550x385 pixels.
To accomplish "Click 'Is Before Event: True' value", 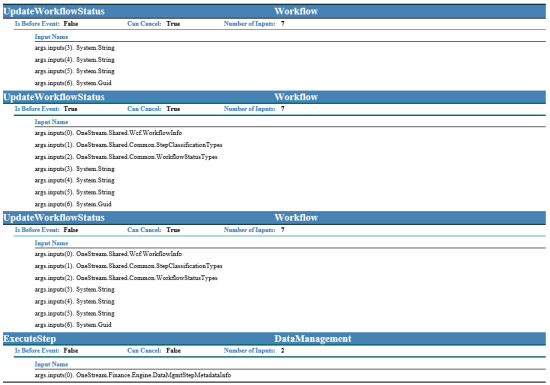I will pos(70,109).
